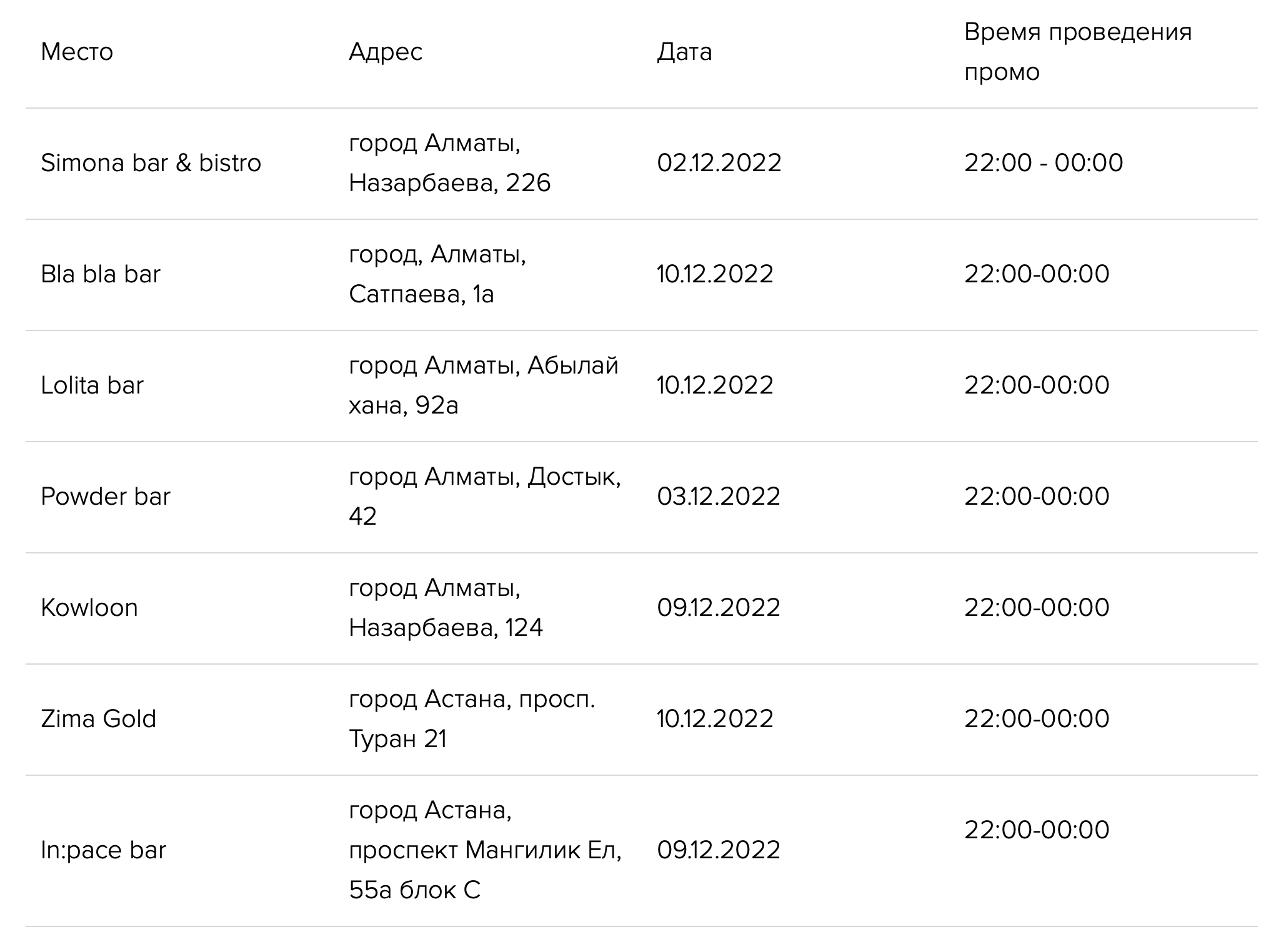Screen dimensions: 1281x952
Task: Select the Simona bar & bistro name
Action: 151,163
